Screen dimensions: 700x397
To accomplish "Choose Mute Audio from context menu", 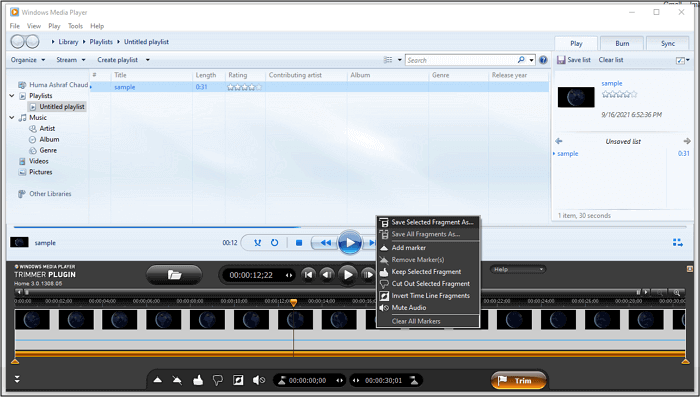I will [428, 308].
